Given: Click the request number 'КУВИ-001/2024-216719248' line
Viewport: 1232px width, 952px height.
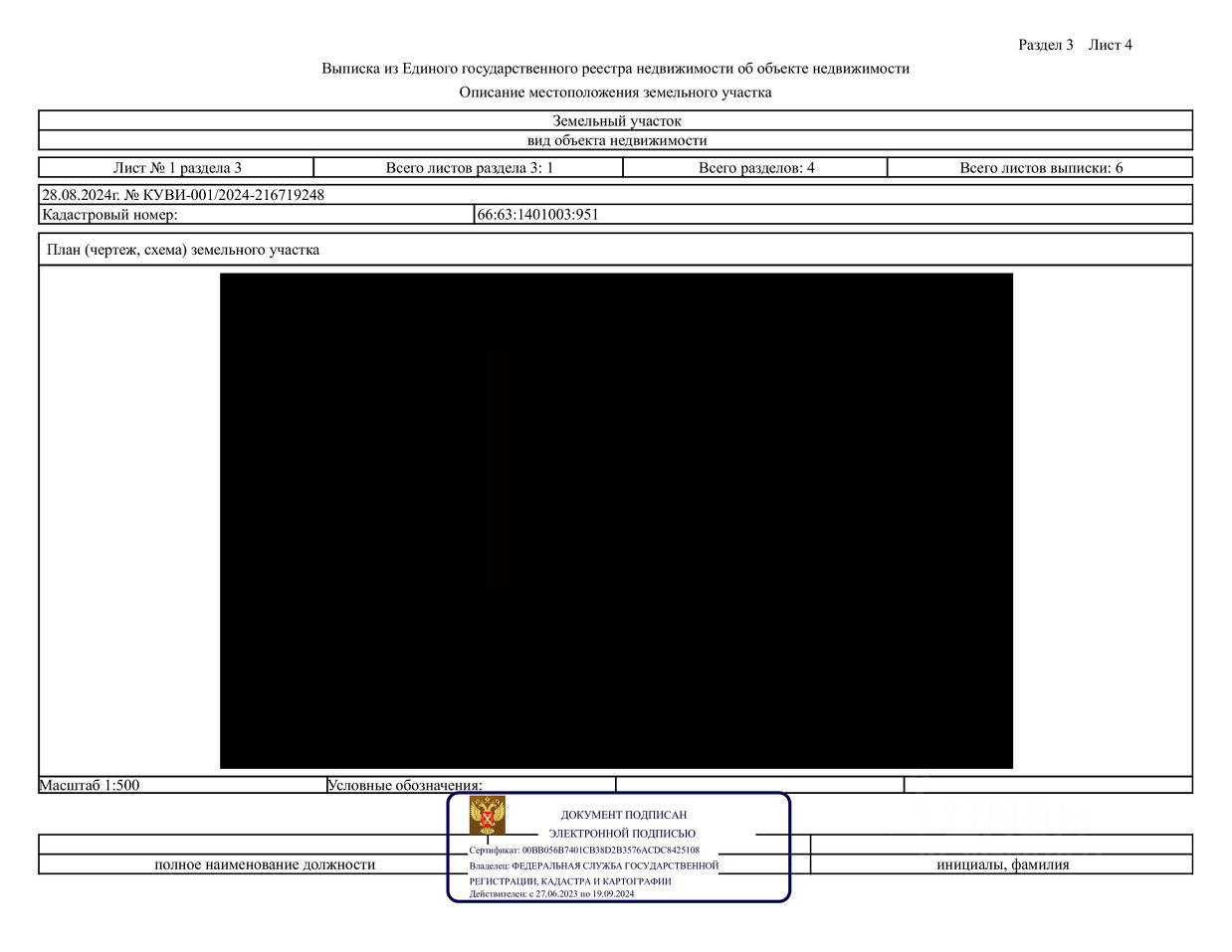Looking at the screenshot, I should (x=616, y=195).
